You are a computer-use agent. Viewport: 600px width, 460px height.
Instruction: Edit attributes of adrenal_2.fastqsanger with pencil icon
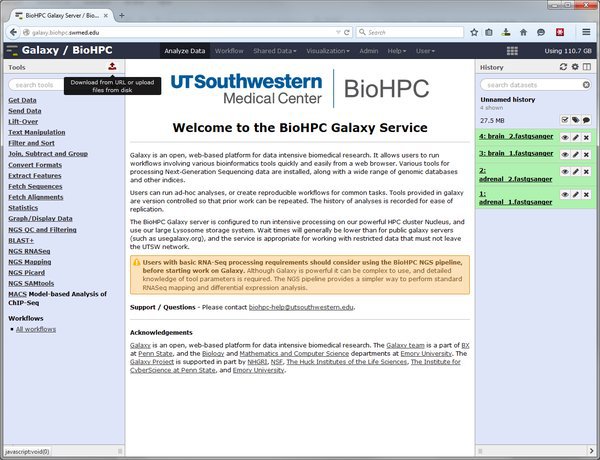tap(576, 171)
